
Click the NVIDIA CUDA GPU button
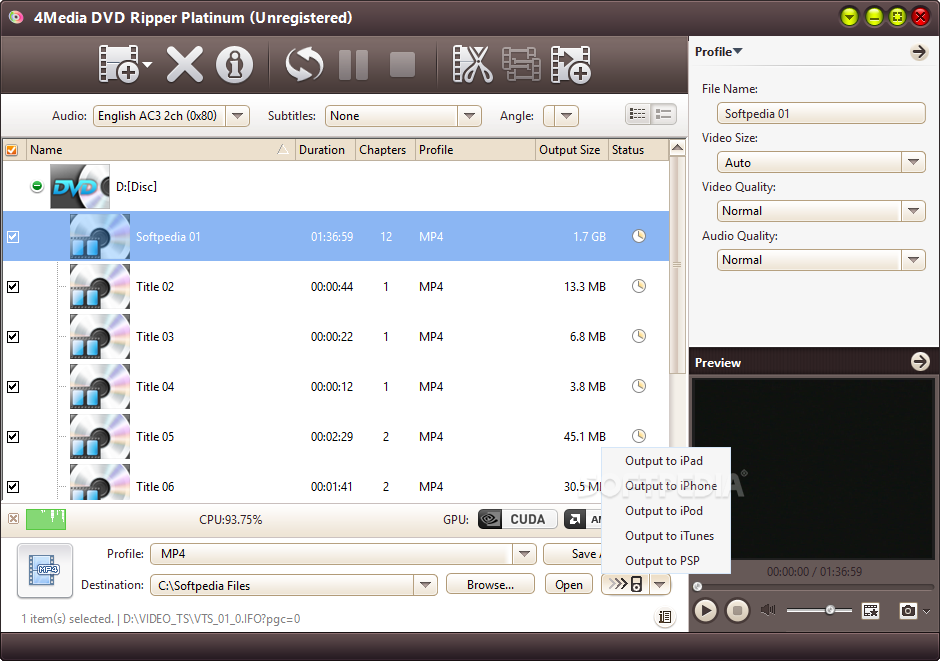pyautogui.click(x=517, y=519)
